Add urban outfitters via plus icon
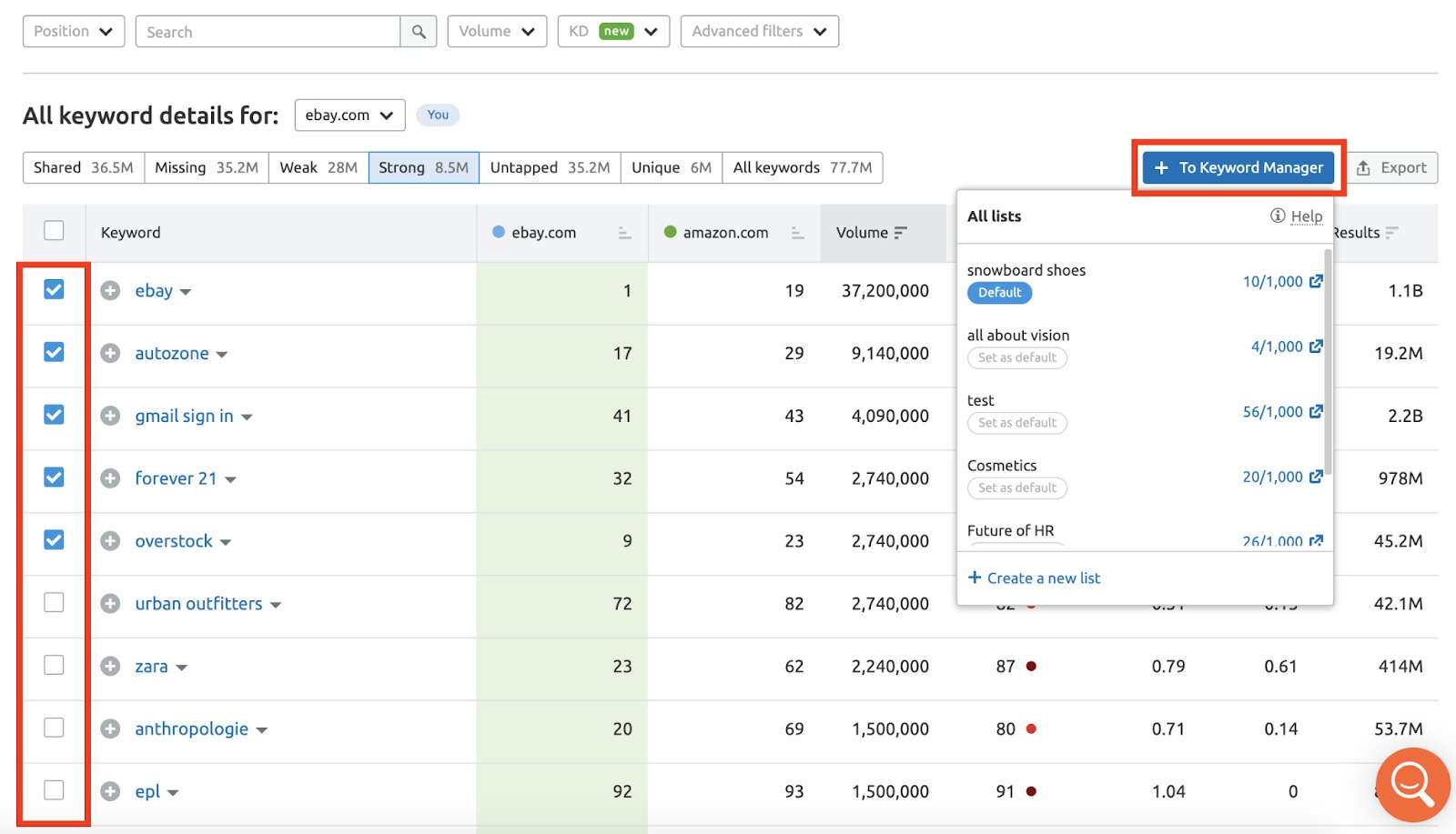The width and height of the screenshot is (1456, 834). 110,604
